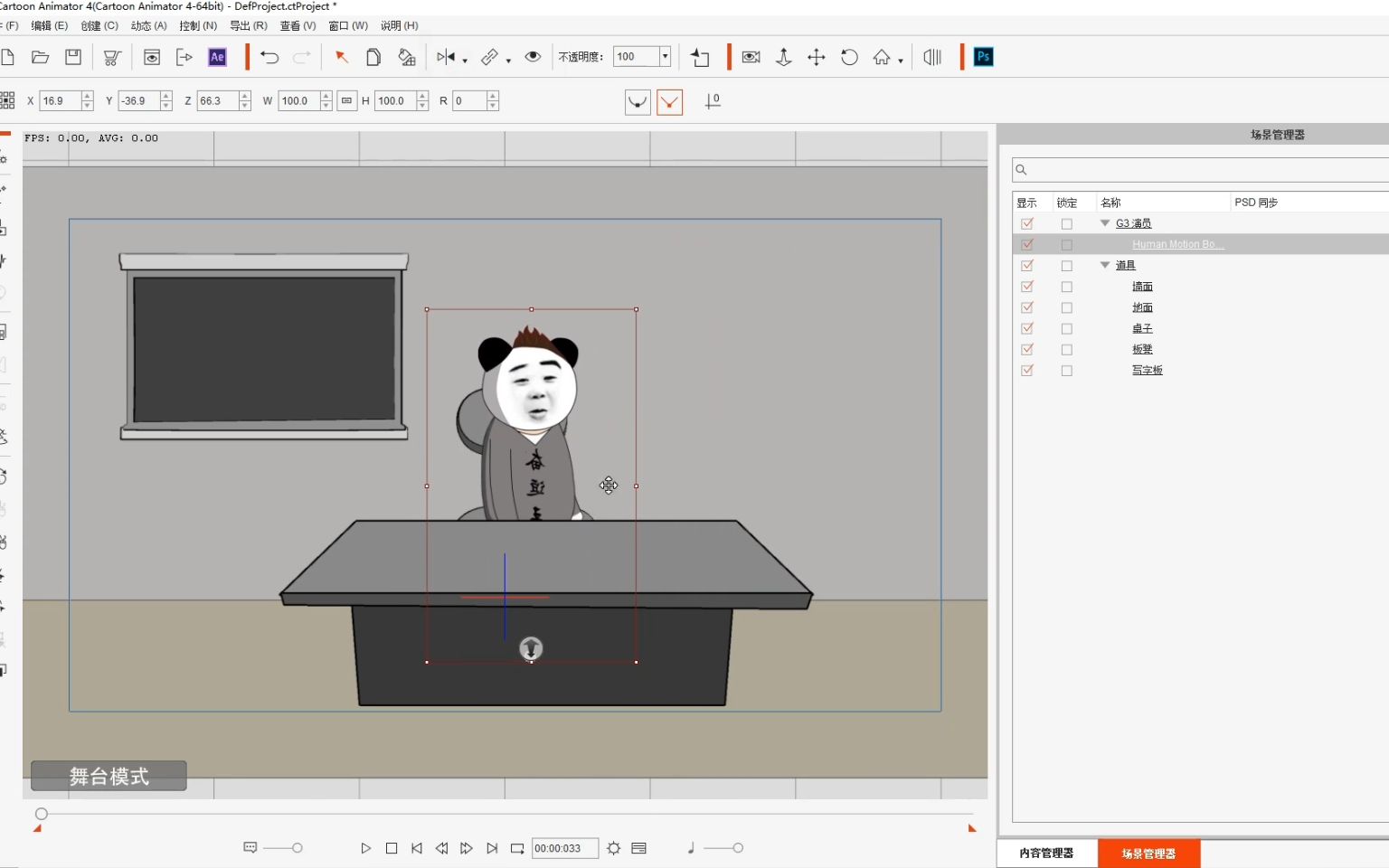
Task: Launch the After Effects Ae export icon
Action: 217,57
